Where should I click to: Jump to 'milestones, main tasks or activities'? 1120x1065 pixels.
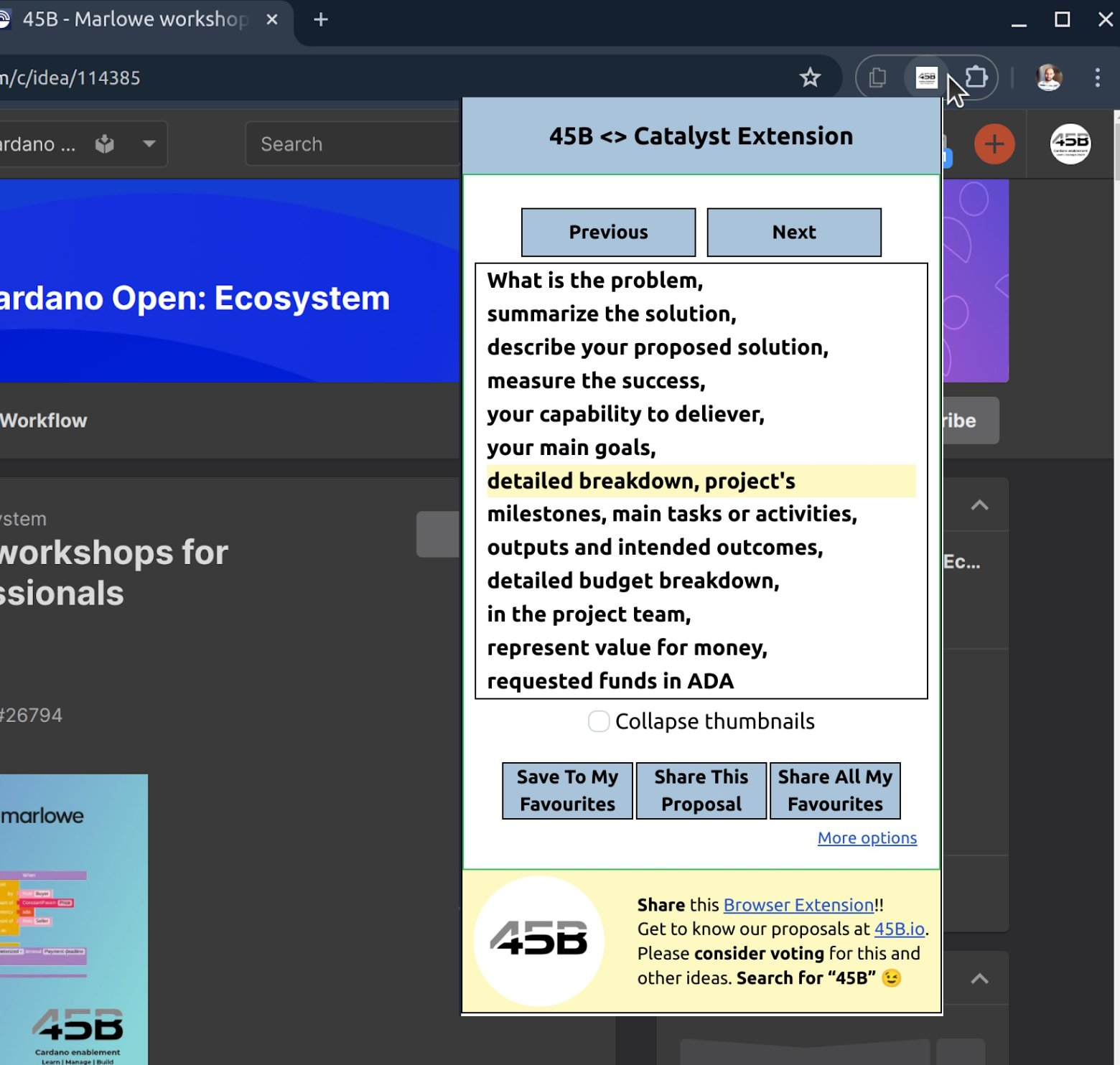[672, 514]
